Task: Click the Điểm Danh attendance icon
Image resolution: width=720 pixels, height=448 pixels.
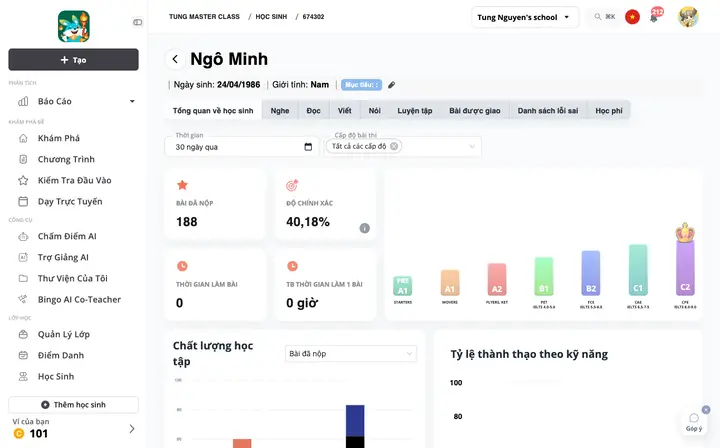Action: [x=23, y=355]
